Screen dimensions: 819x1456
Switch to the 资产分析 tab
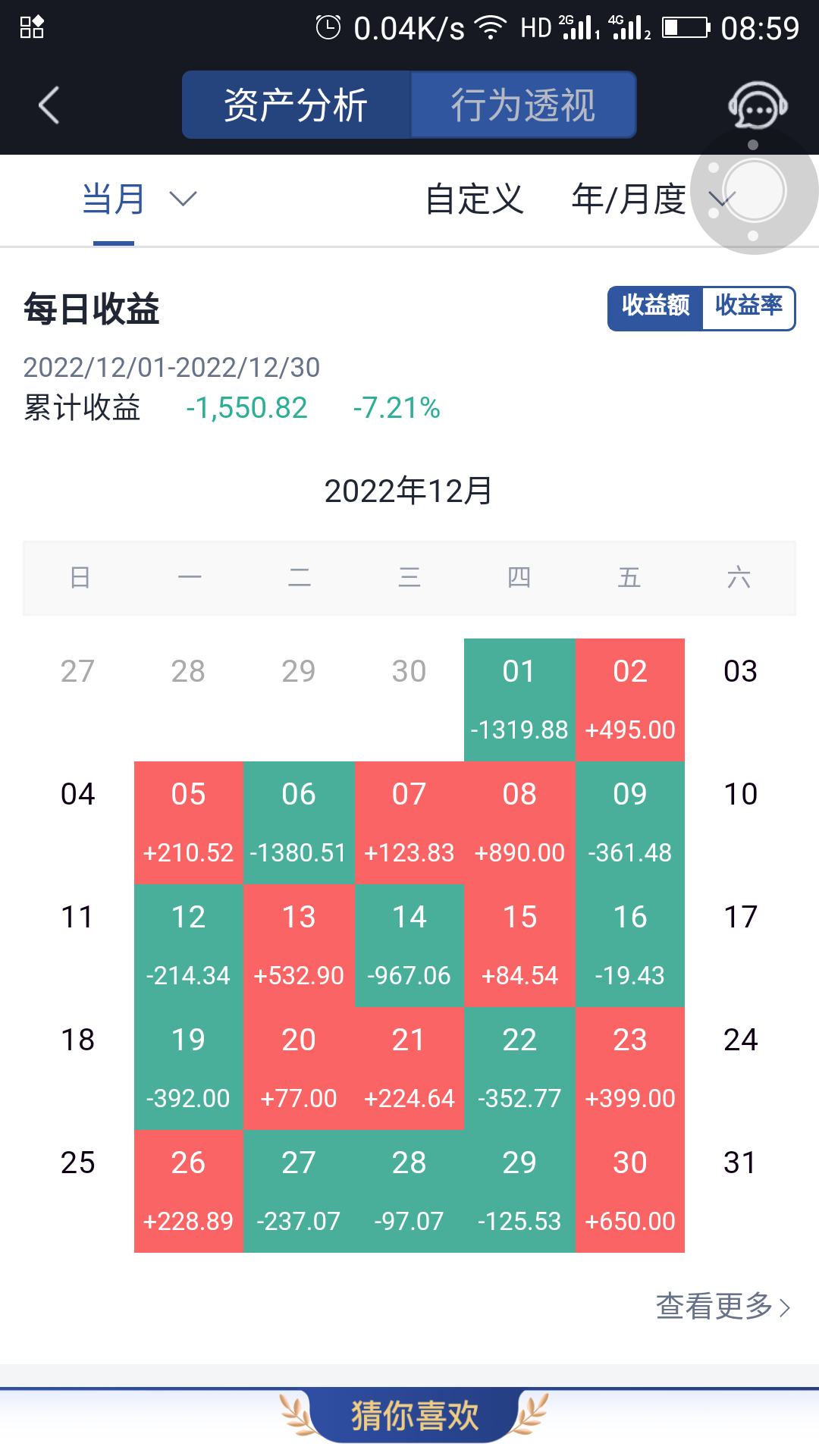pyautogui.click(x=297, y=105)
